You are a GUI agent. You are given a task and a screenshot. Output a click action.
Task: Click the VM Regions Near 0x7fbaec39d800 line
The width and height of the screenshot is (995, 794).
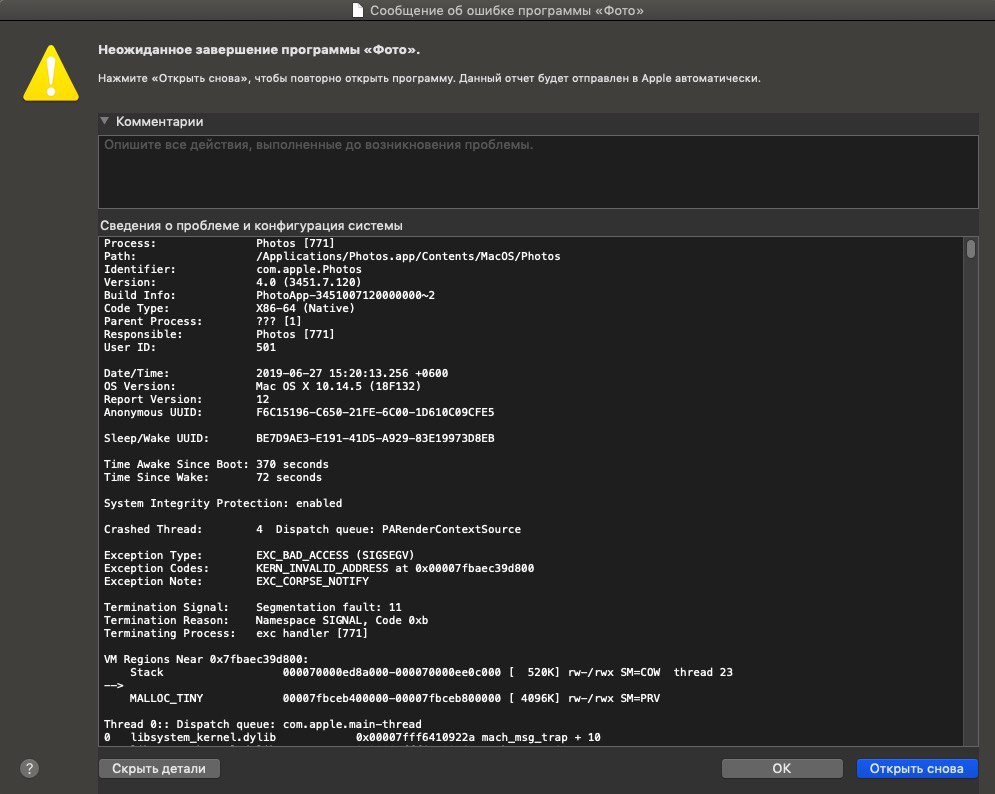(206, 659)
